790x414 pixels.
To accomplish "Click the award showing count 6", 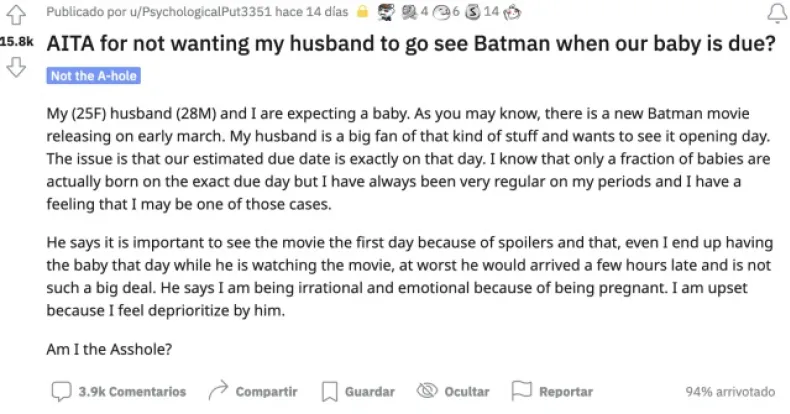I will point(440,13).
